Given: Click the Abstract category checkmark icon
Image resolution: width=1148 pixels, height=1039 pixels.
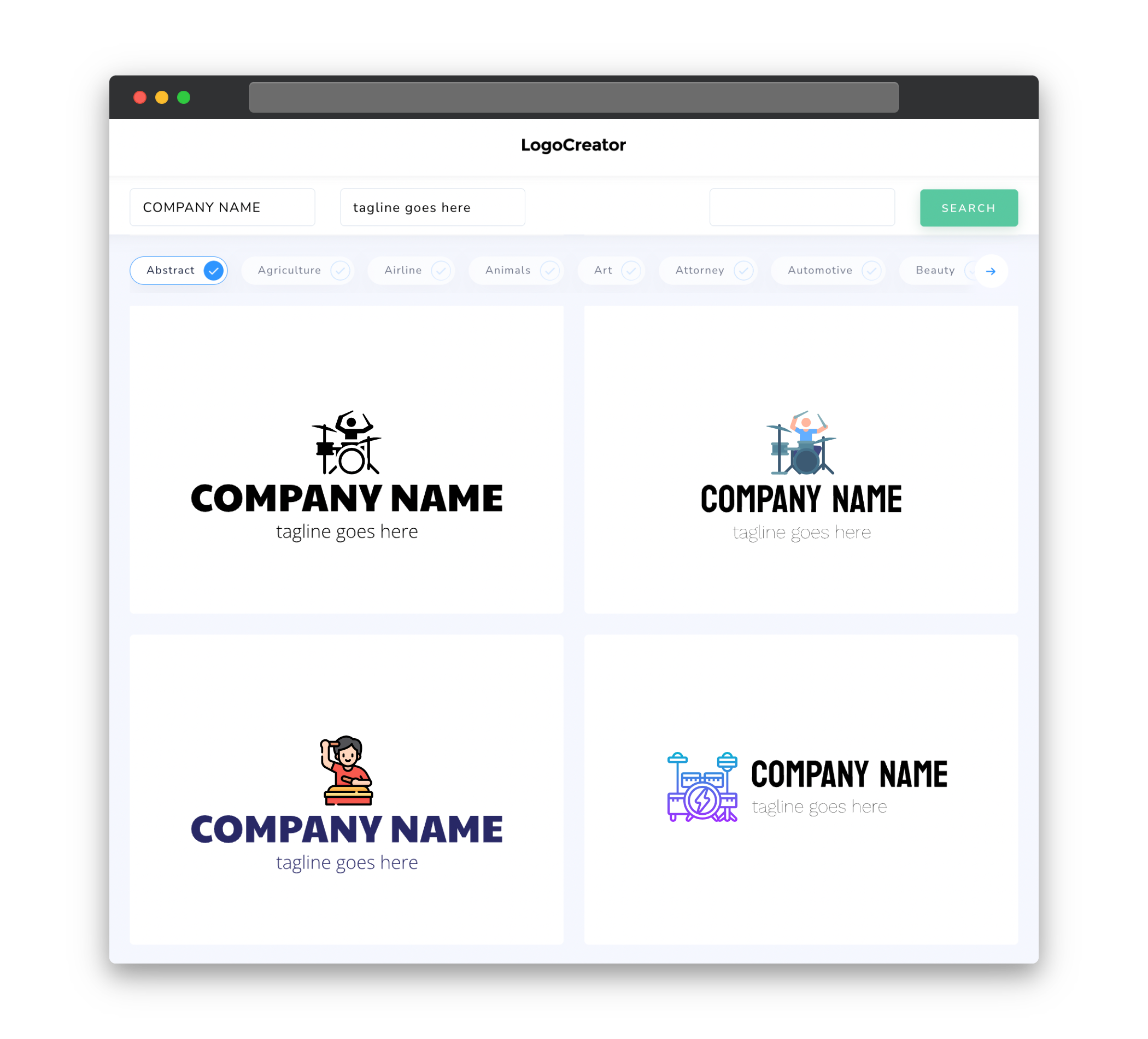Looking at the screenshot, I should click(x=213, y=270).
